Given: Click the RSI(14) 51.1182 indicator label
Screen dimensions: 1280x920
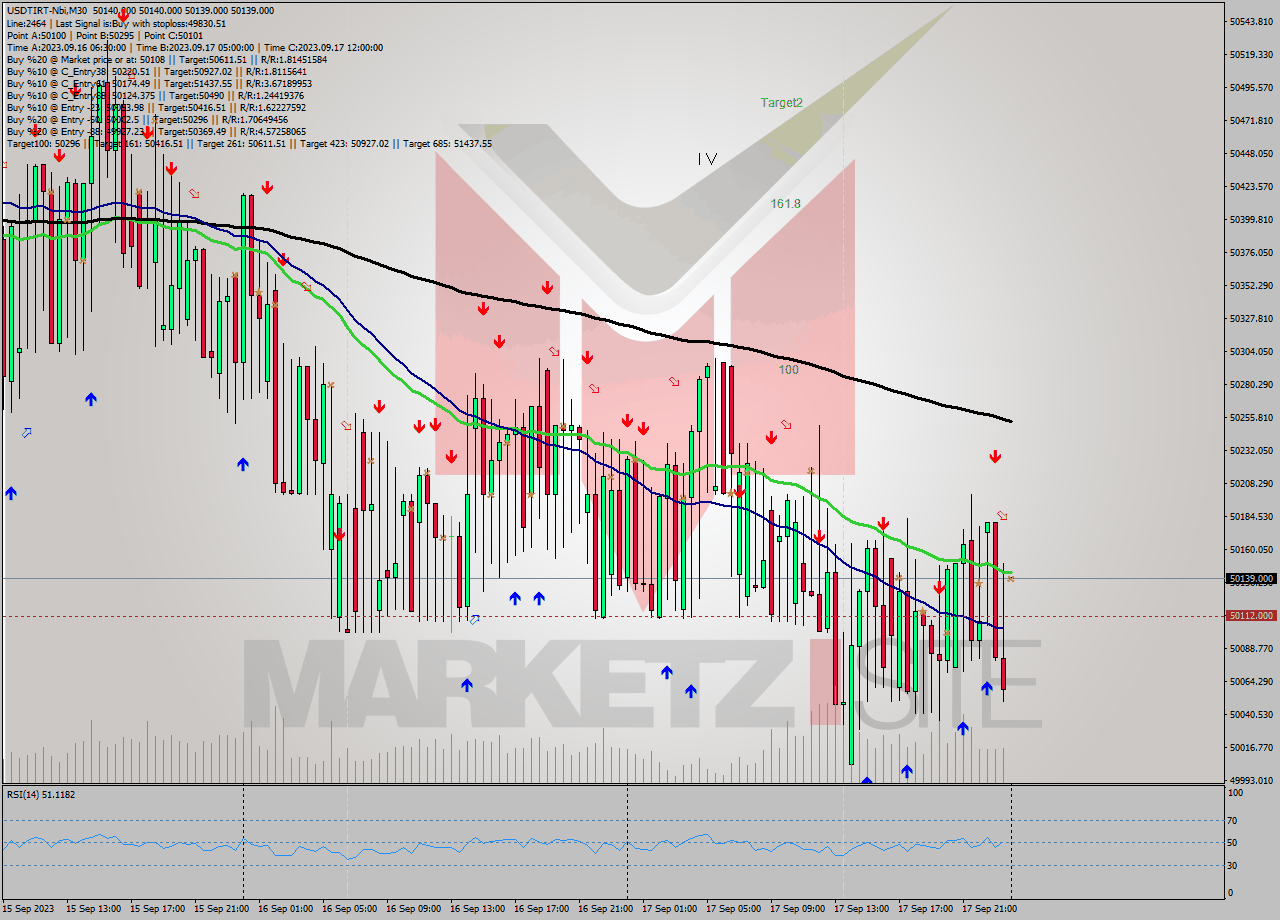Looking at the screenshot, I should click(x=41, y=794).
